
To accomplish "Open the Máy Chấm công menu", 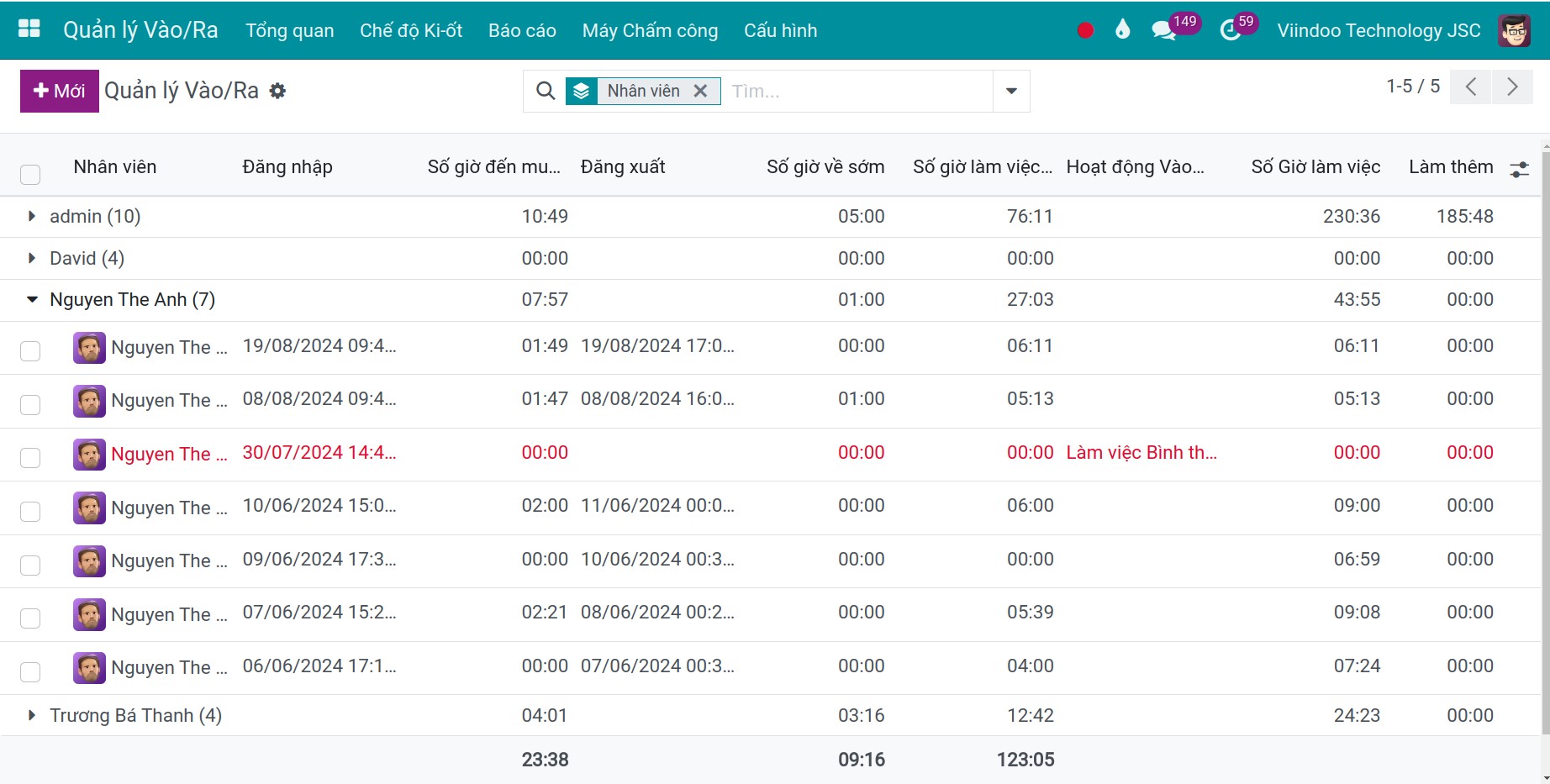I will (650, 30).
